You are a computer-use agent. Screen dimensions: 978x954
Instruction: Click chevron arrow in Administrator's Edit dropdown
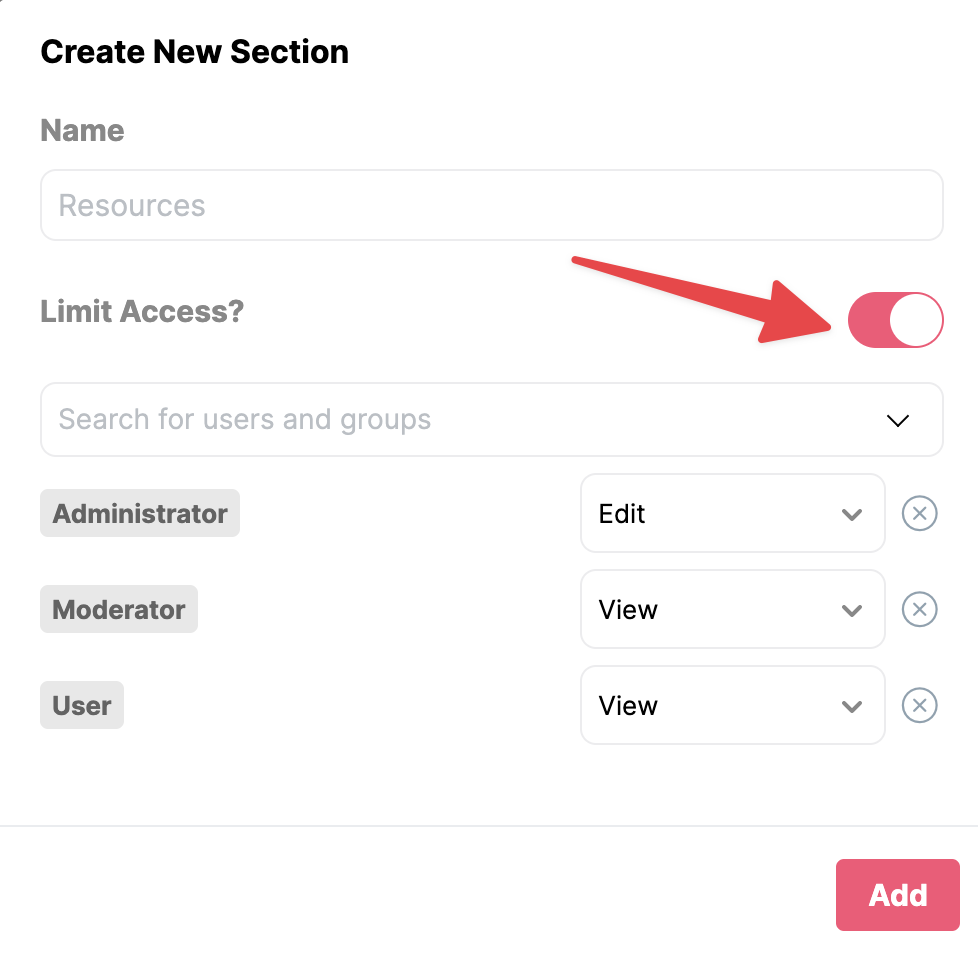point(851,514)
